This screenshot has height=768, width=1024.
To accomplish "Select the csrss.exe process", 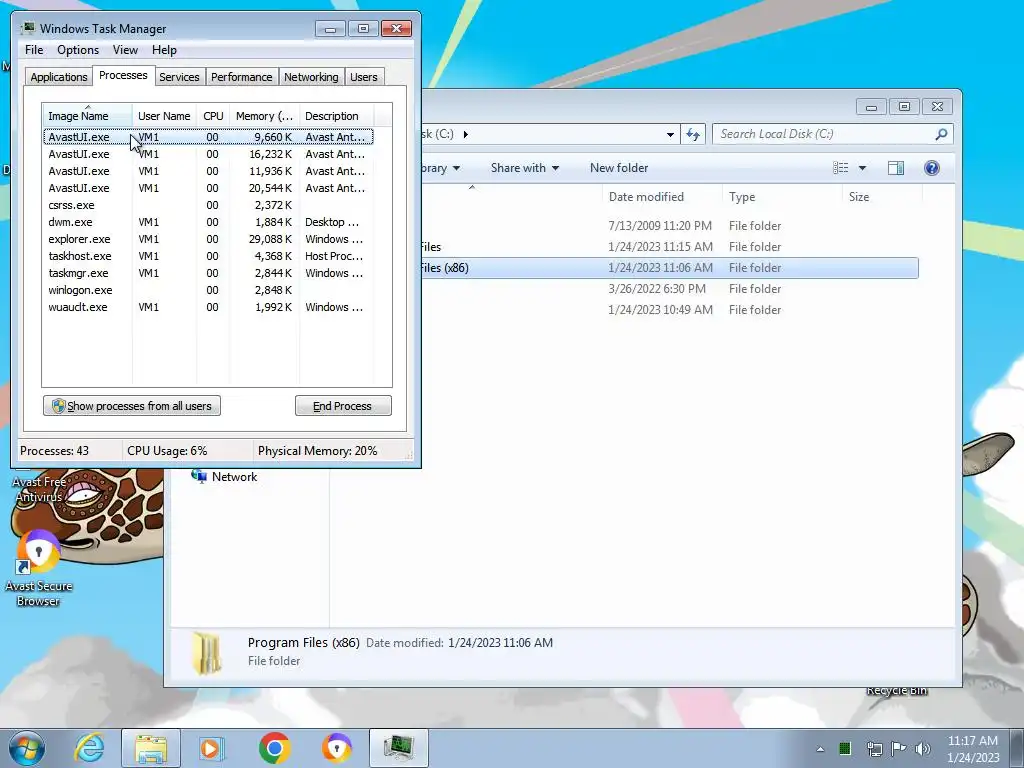I will [208, 205].
